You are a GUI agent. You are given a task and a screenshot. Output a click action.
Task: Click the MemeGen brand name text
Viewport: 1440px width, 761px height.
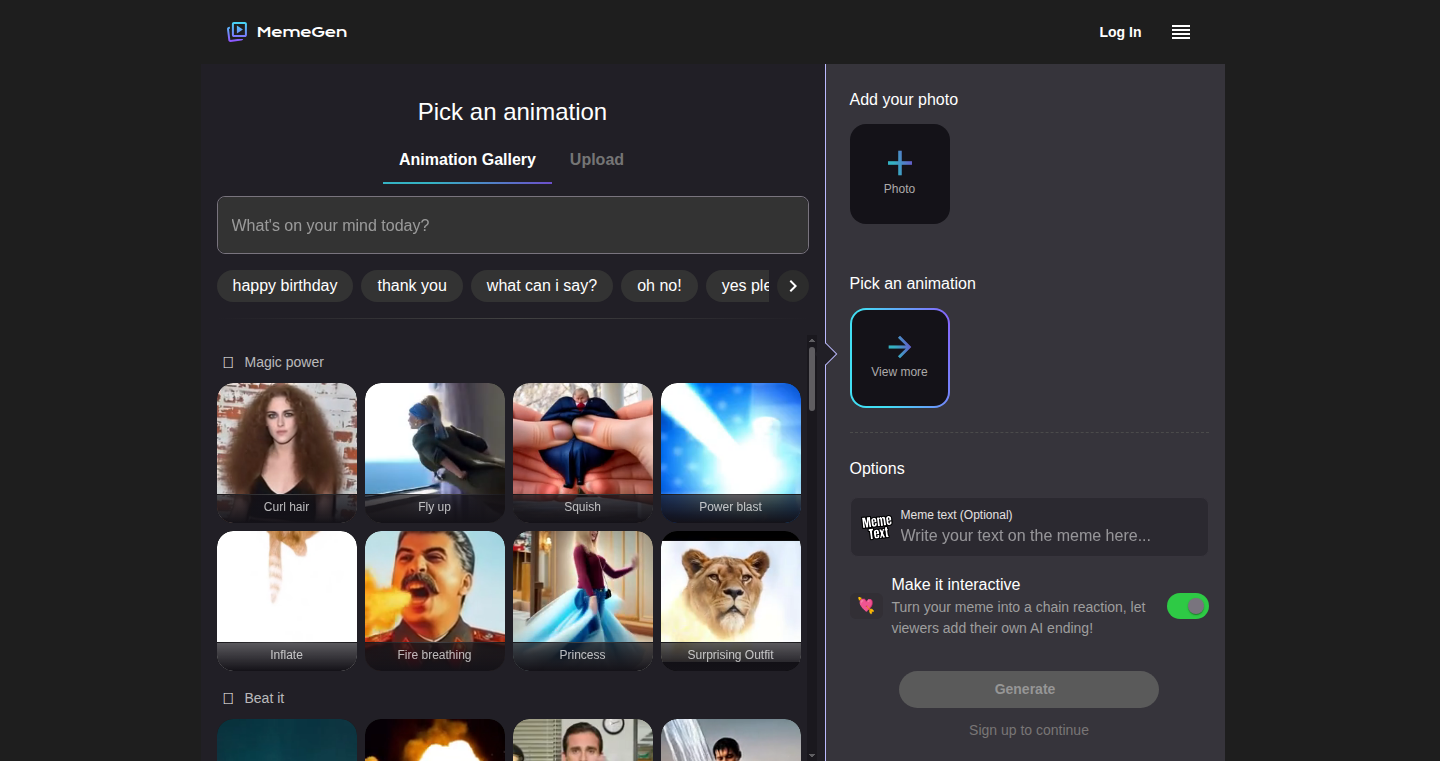302,32
